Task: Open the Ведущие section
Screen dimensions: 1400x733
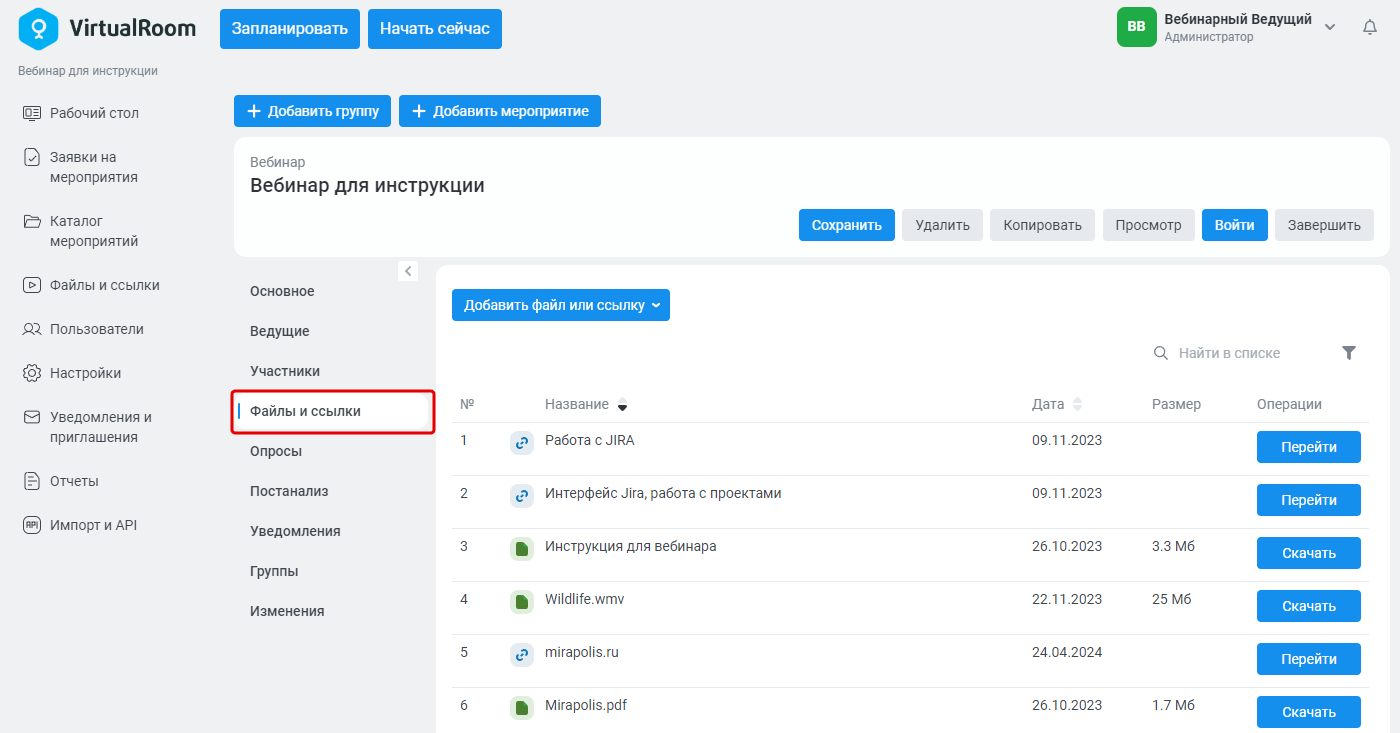Action: tap(280, 331)
